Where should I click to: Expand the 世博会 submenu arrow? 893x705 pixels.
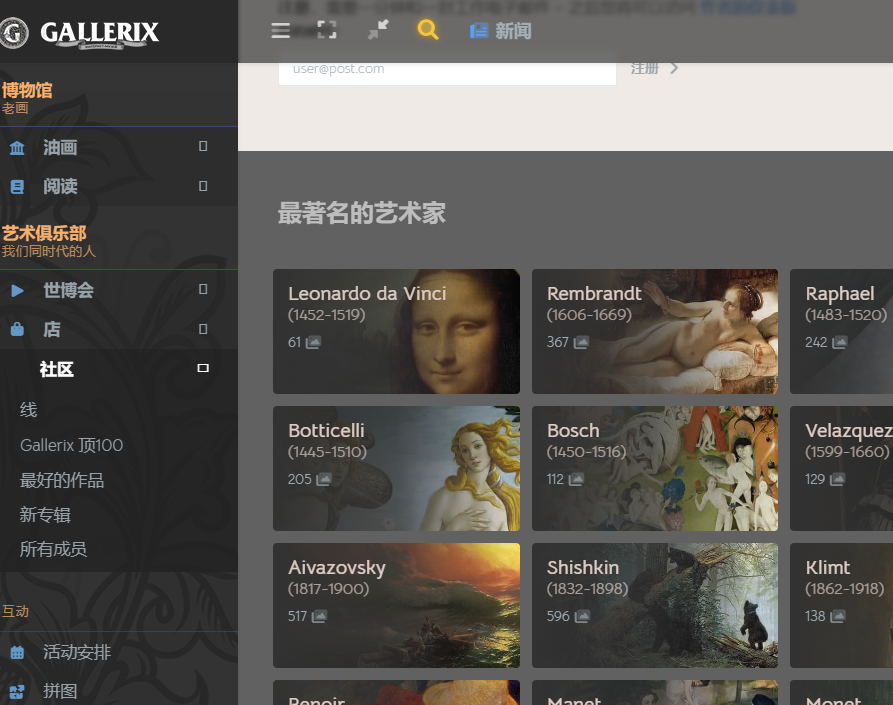pos(203,289)
